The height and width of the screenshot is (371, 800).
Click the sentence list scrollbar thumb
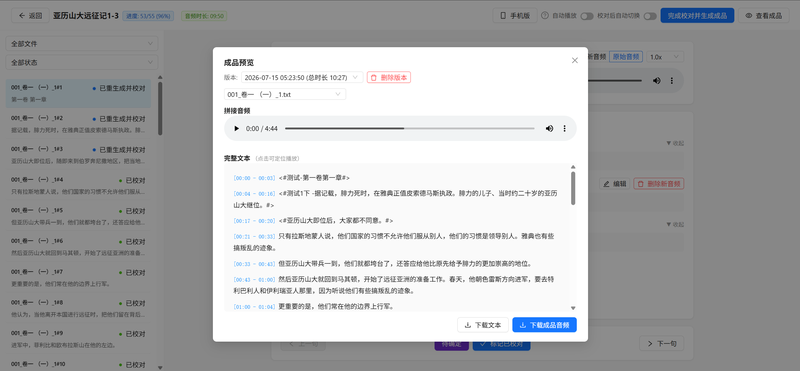coord(160,108)
